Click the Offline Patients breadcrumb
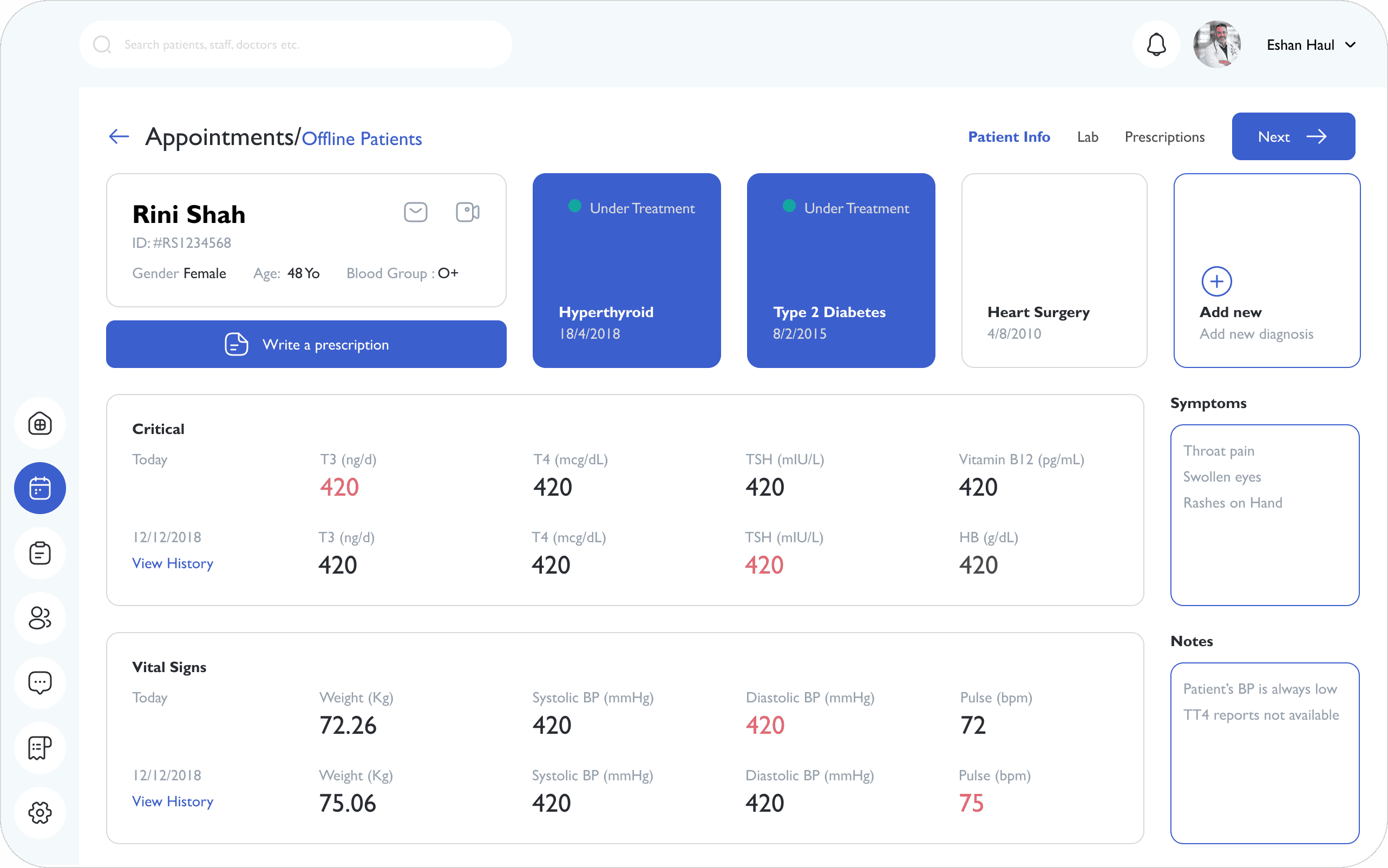This screenshot has width=1388, height=868. 362,139
